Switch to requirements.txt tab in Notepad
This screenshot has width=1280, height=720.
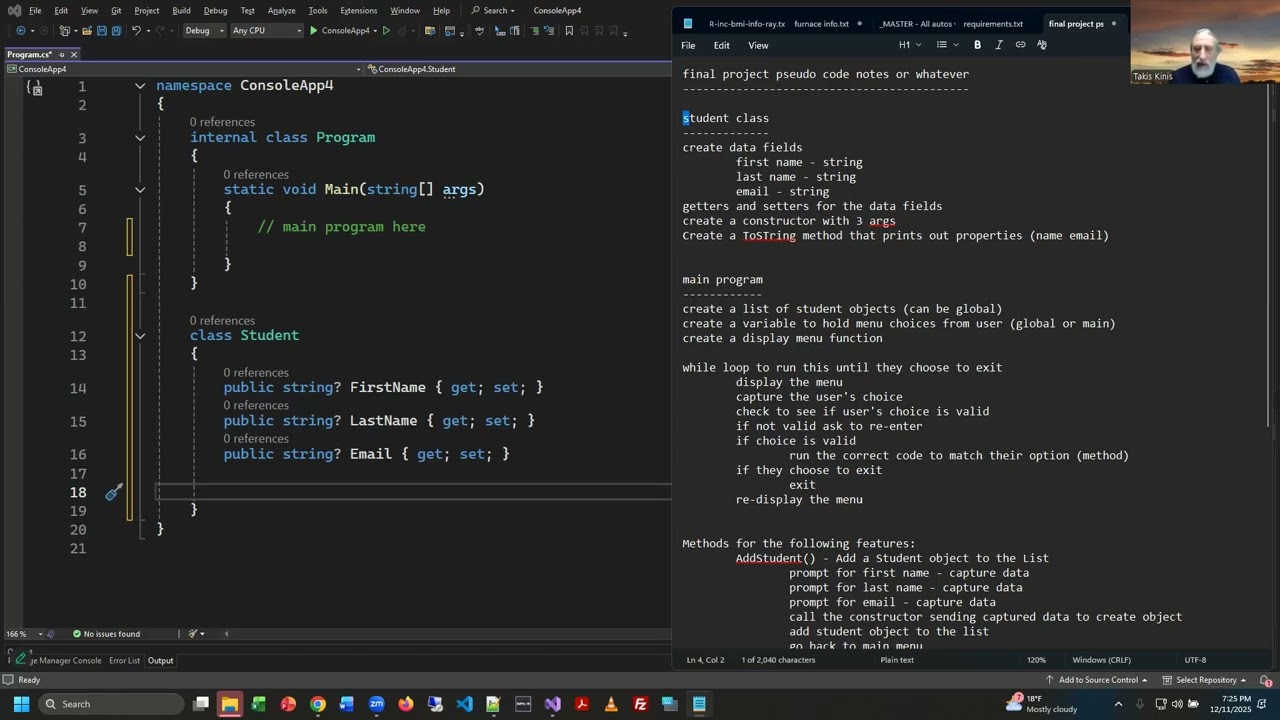993,24
